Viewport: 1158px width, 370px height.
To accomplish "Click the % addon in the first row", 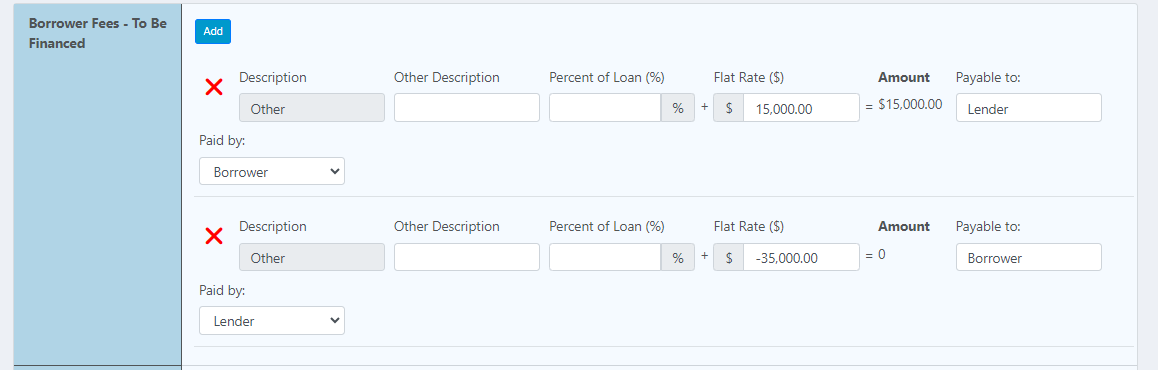I will tap(678, 108).
